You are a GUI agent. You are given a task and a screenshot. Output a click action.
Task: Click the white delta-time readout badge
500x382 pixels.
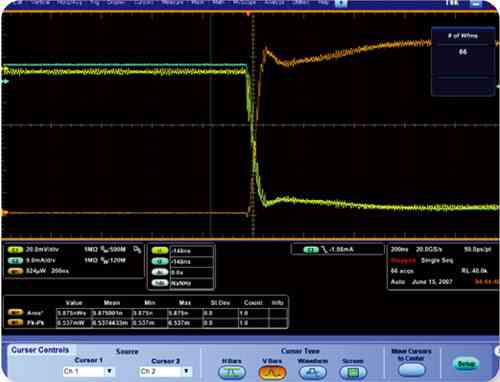[160, 272]
